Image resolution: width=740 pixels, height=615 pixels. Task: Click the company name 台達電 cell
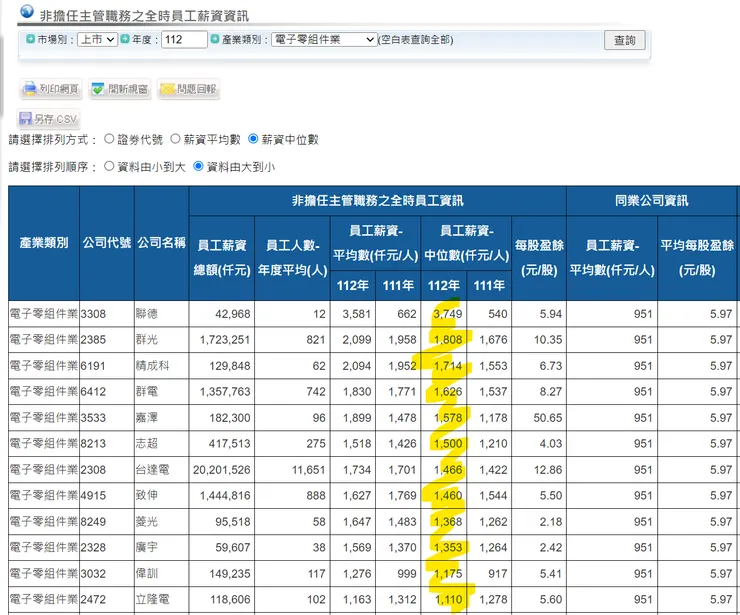pos(148,470)
